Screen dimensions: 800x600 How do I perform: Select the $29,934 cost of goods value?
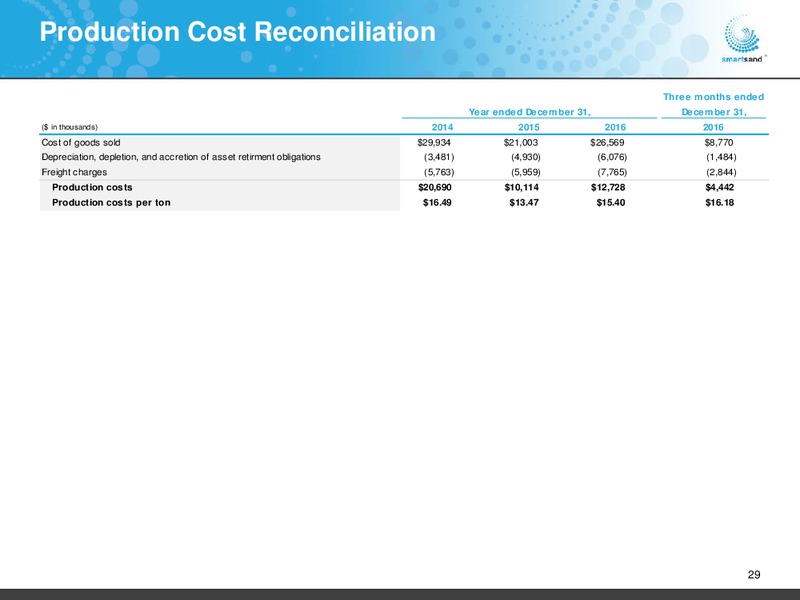[x=434, y=142]
